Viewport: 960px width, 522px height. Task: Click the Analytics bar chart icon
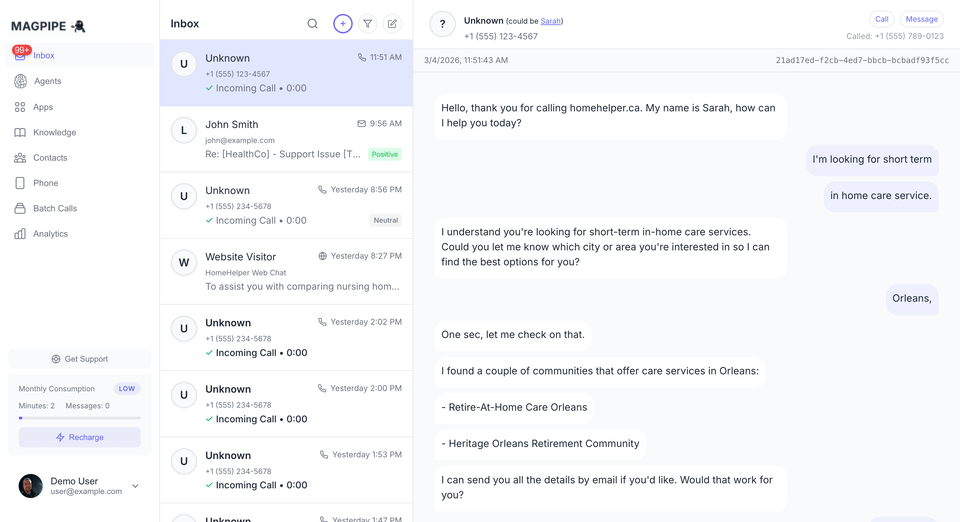click(x=20, y=234)
